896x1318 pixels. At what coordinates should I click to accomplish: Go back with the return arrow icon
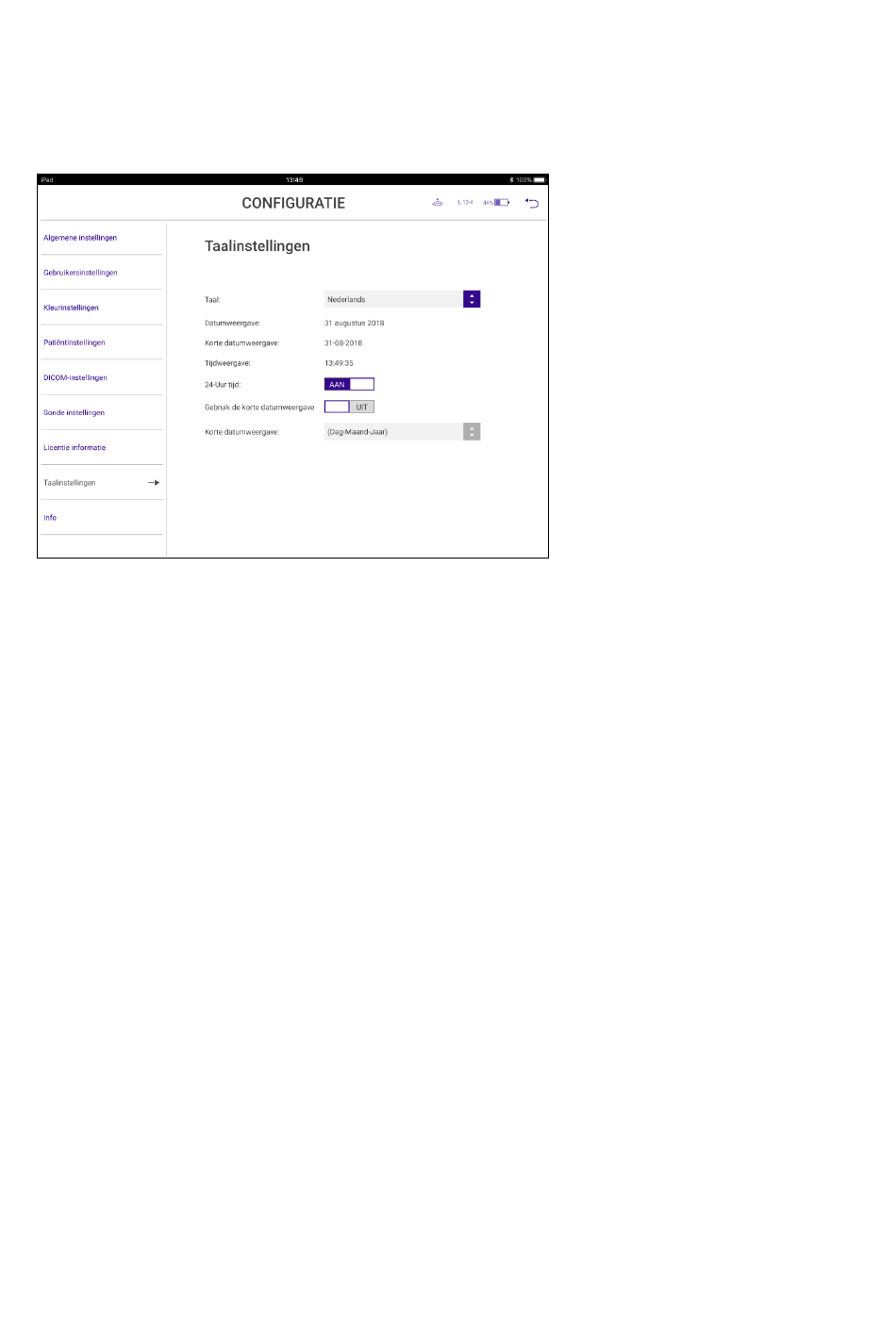coord(532,203)
